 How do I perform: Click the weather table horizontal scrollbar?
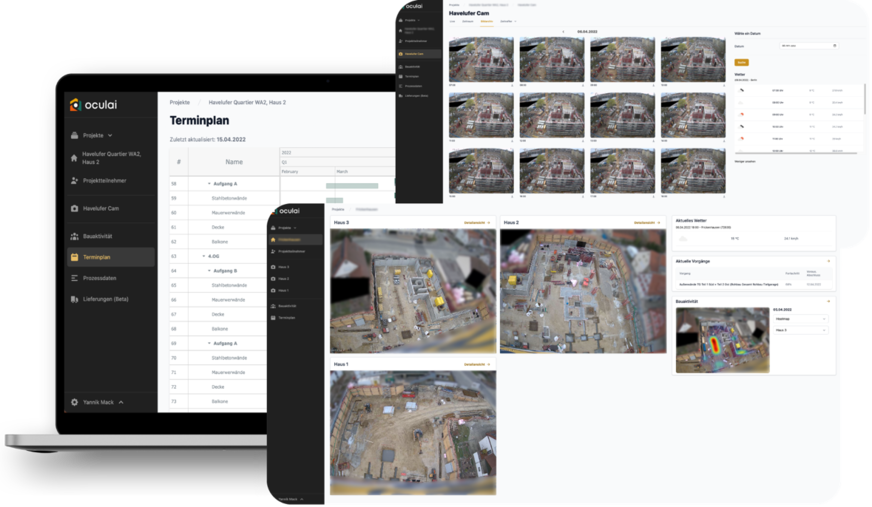(796, 153)
